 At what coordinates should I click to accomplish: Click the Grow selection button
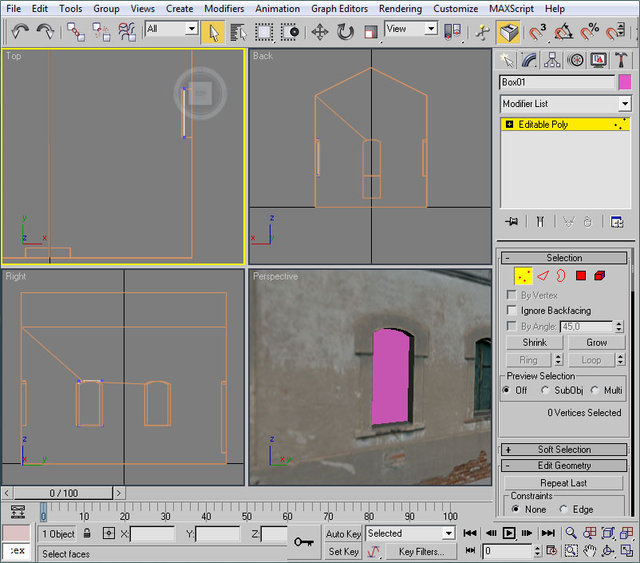pos(596,342)
